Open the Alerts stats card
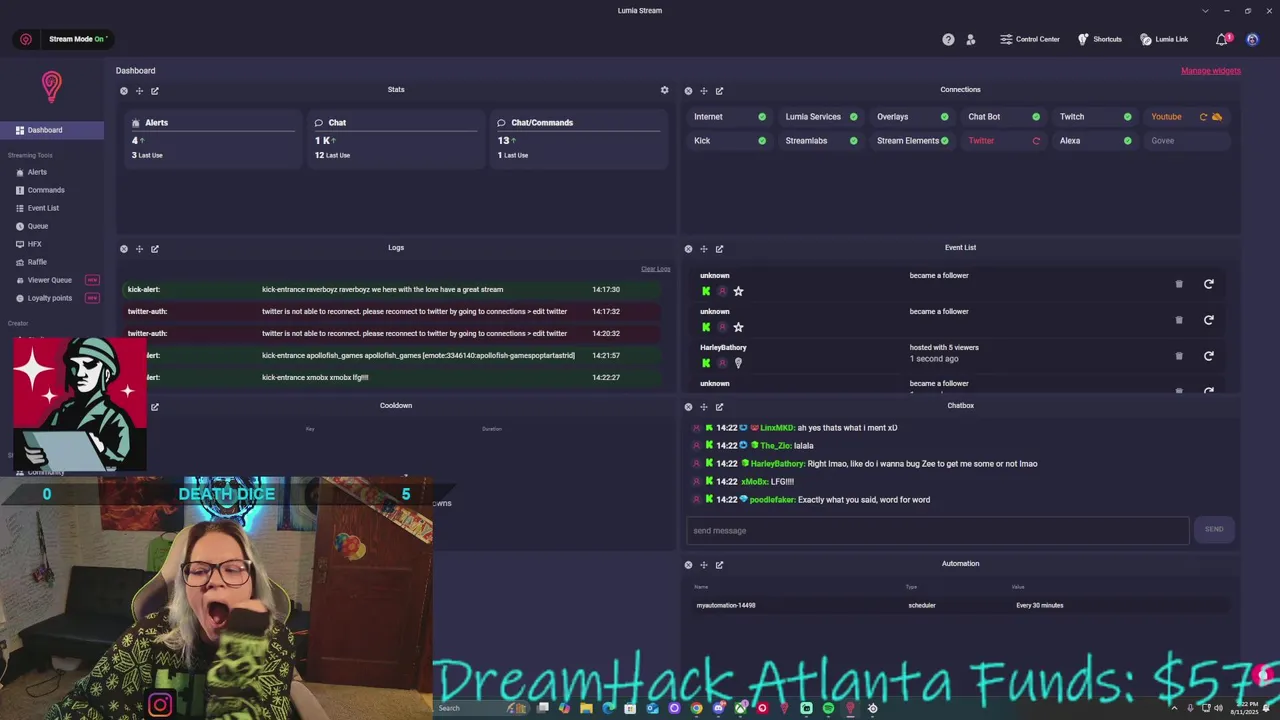The image size is (1280, 720). 213,140
